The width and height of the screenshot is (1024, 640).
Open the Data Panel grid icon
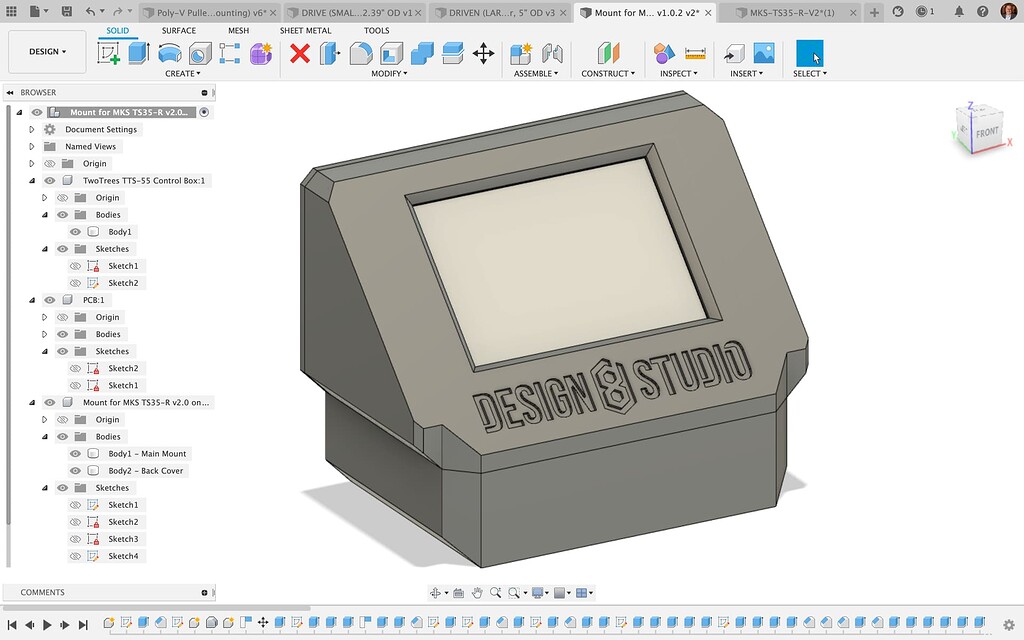[x=11, y=12]
